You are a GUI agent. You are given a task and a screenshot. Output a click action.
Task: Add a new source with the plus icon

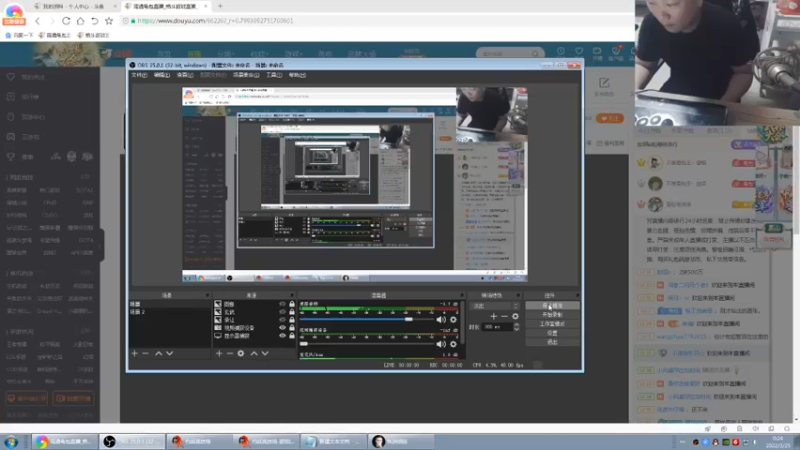219,353
